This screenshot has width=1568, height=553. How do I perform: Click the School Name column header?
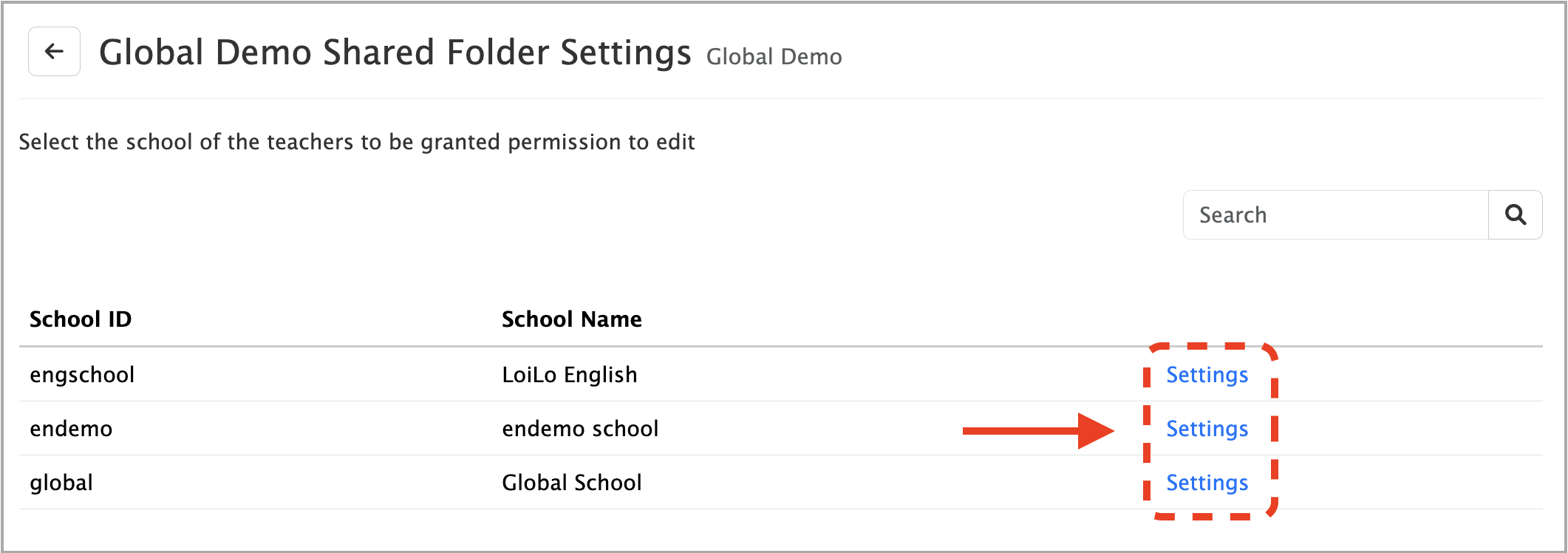(x=571, y=319)
